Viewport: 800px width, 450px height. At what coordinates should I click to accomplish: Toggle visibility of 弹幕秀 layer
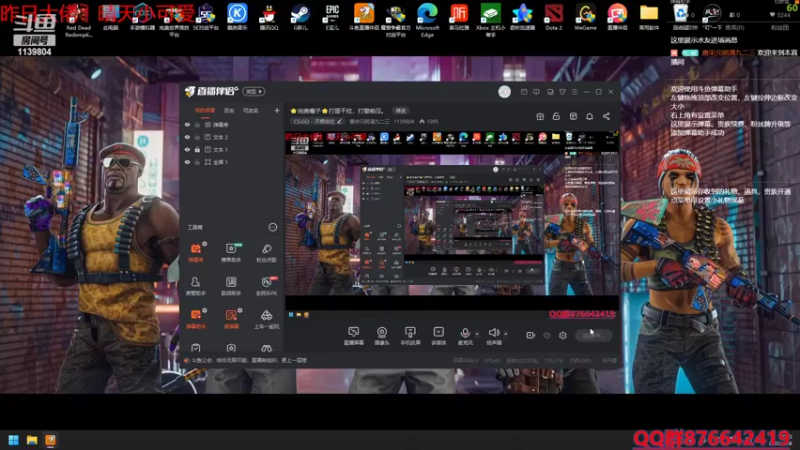coord(187,124)
